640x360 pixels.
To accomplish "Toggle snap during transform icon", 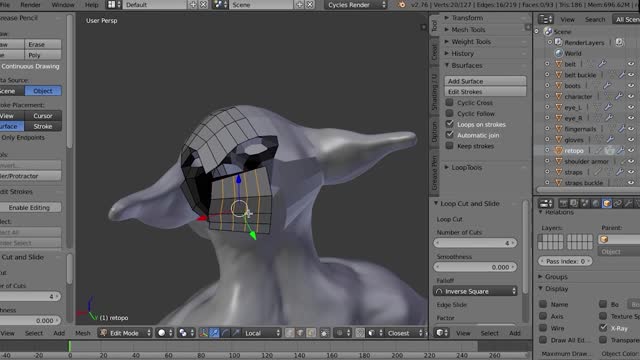I will 360,333.
